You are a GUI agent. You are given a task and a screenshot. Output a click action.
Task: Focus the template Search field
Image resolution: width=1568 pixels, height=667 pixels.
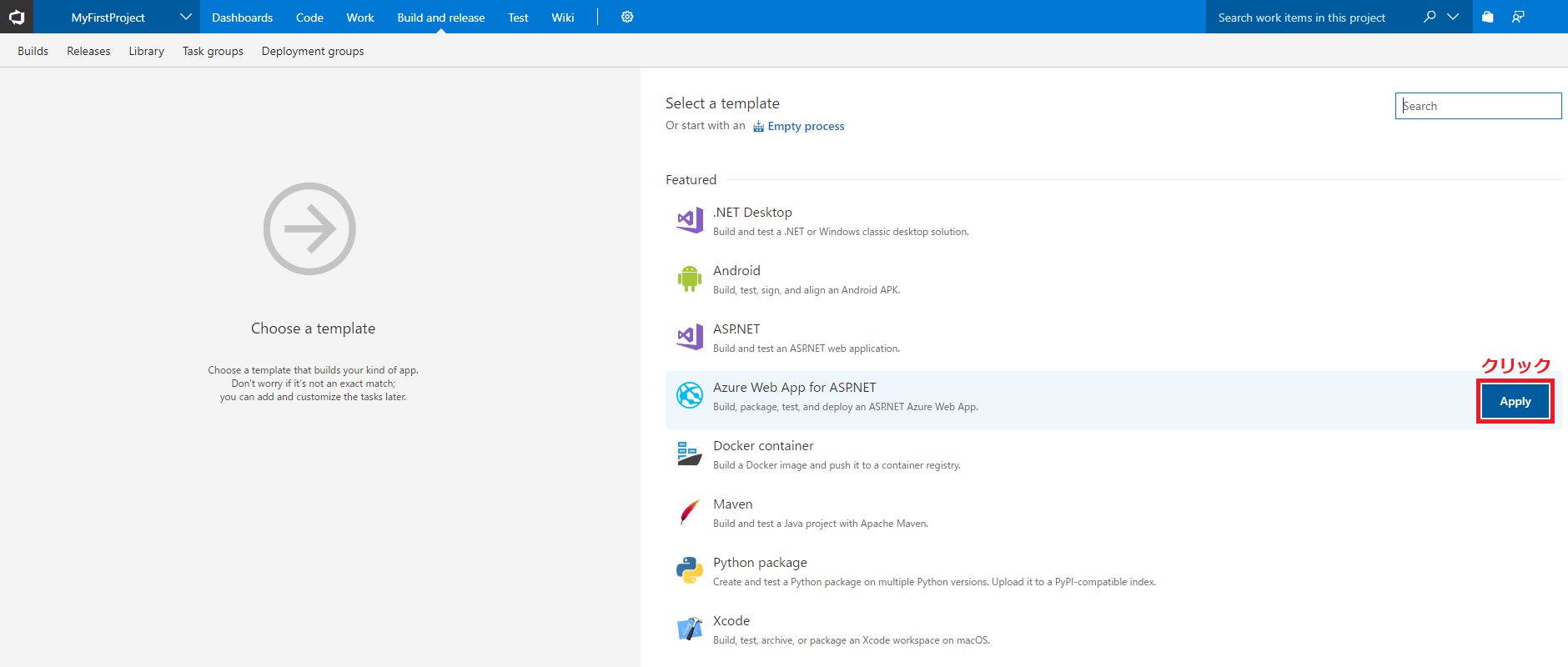1477,106
